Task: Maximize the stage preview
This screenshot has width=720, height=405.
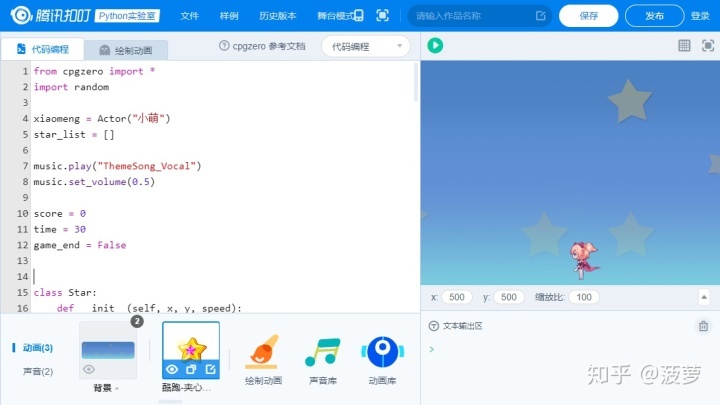Action: (708, 45)
